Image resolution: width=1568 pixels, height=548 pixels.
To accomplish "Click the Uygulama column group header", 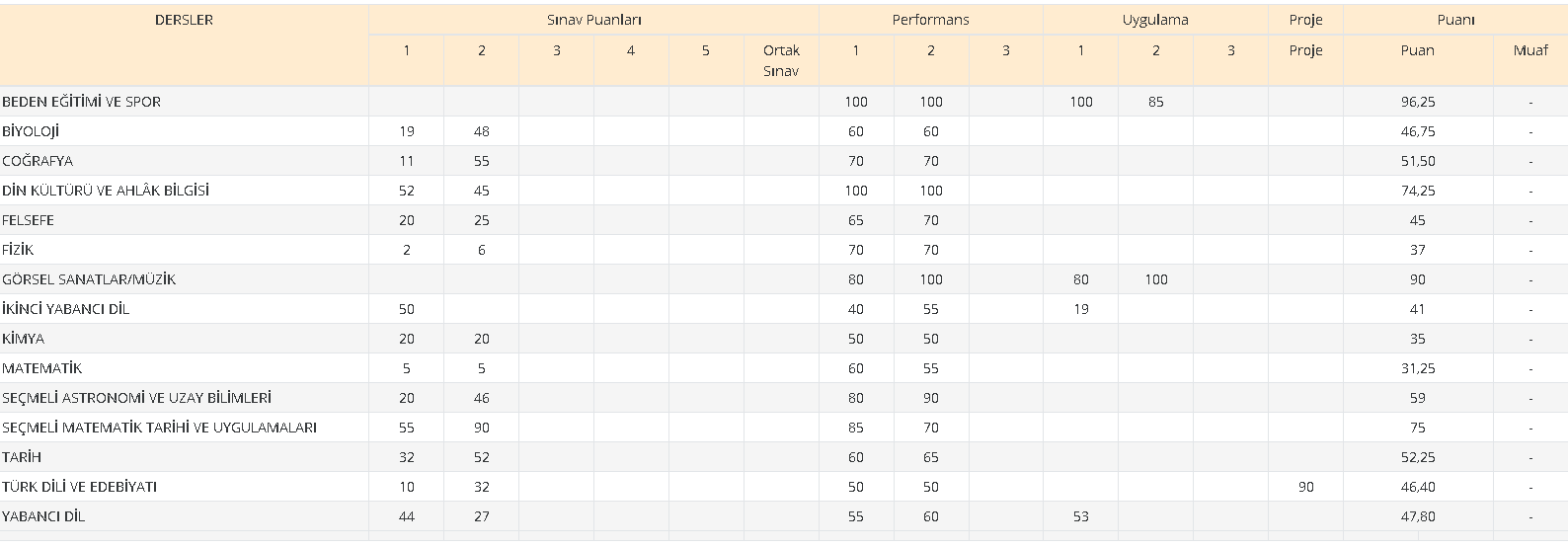I will pos(1155,20).
